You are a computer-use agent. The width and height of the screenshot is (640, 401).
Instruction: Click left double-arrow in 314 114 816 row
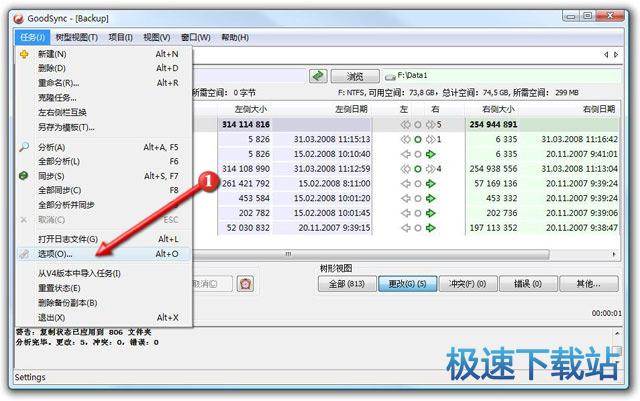405,125
